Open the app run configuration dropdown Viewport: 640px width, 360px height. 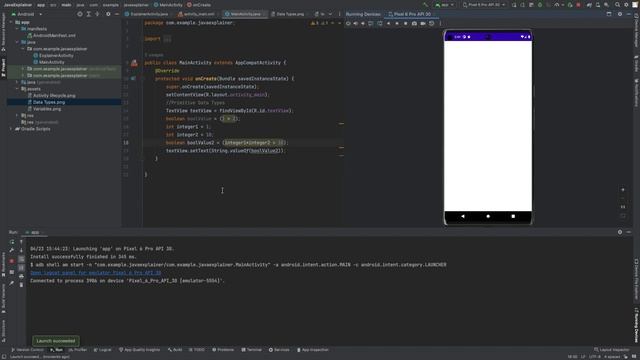pyautogui.click(x=444, y=5)
